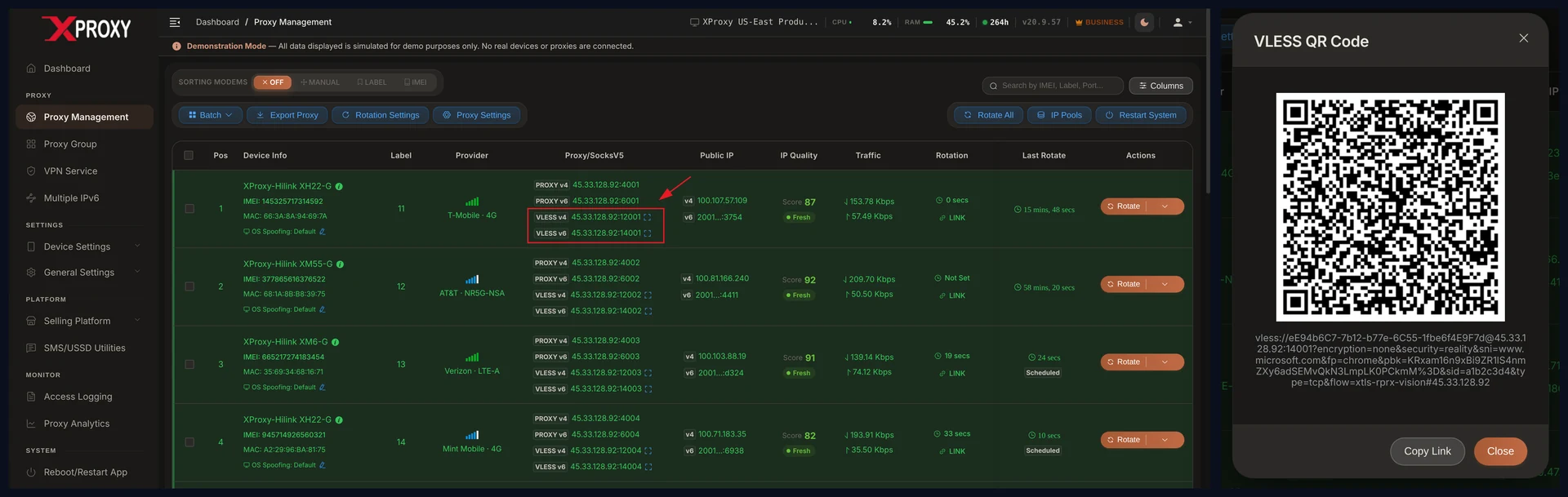Click info icon beside XProxy-Hilink XH22-G in row 1
The image size is (1568, 497).
coord(339,187)
